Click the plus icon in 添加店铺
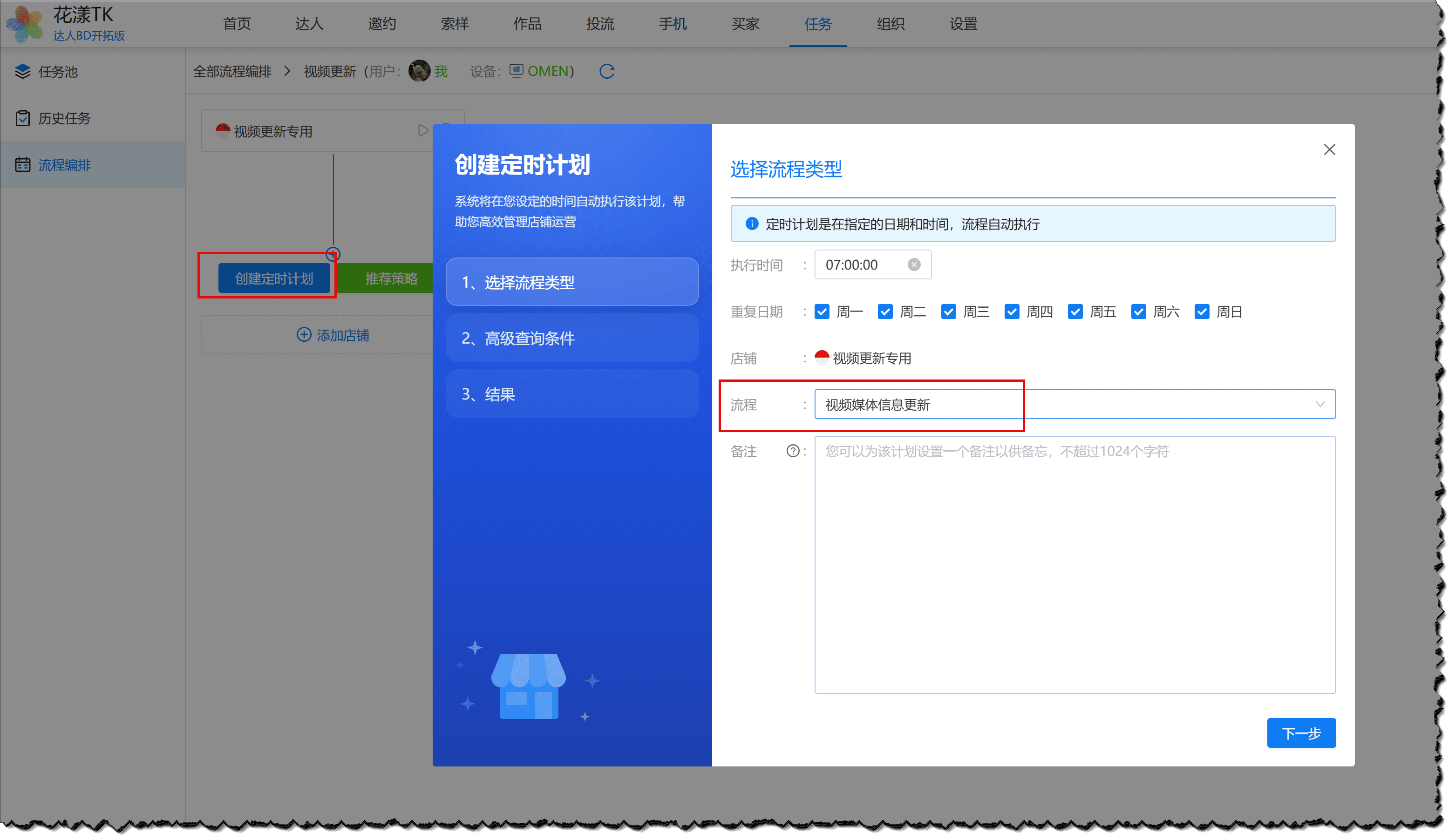The width and height of the screenshot is (1455, 840). (304, 335)
